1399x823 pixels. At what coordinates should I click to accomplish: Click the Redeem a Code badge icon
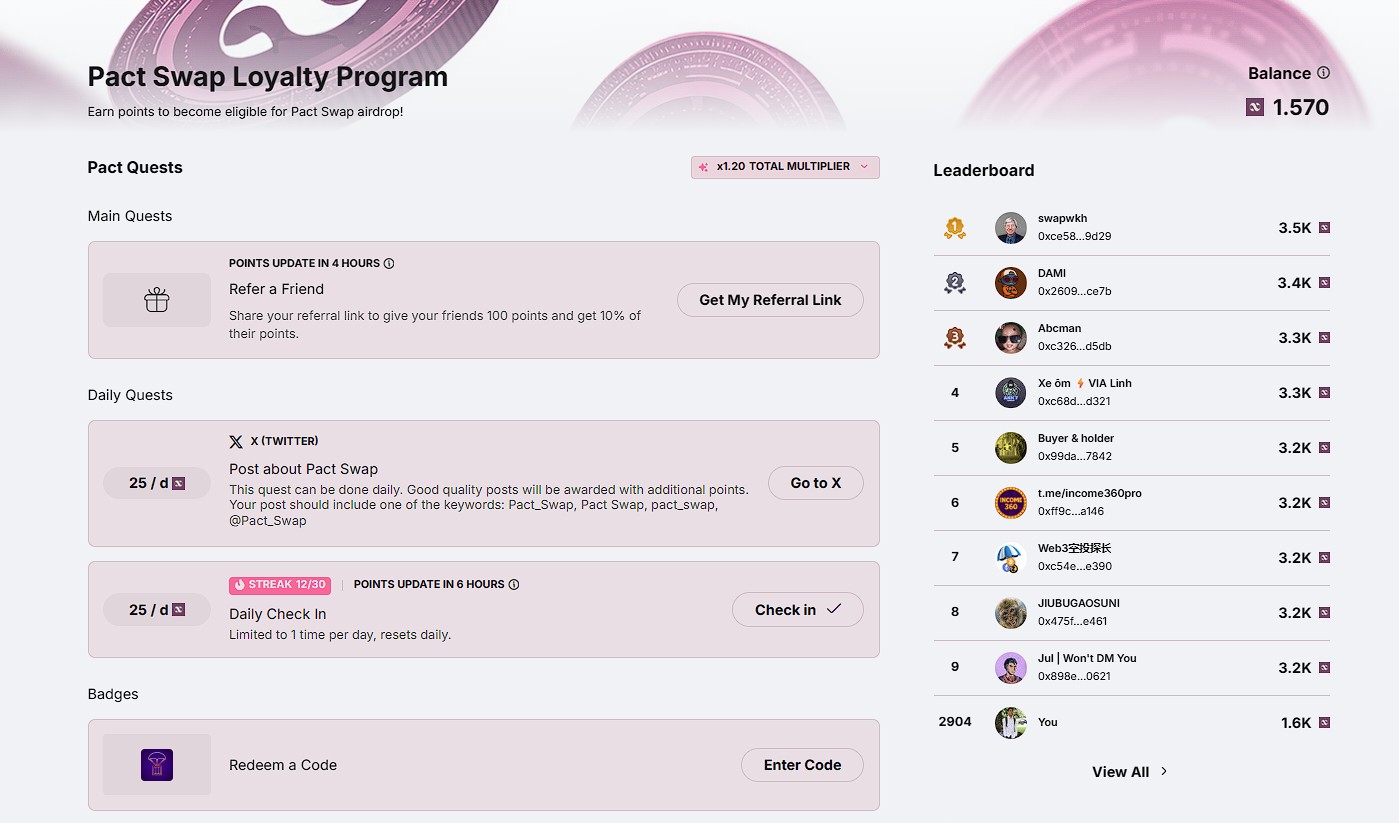click(x=157, y=765)
